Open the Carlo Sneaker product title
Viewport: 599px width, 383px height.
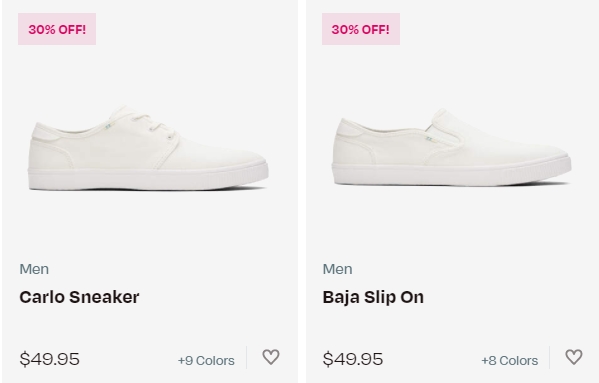click(79, 297)
